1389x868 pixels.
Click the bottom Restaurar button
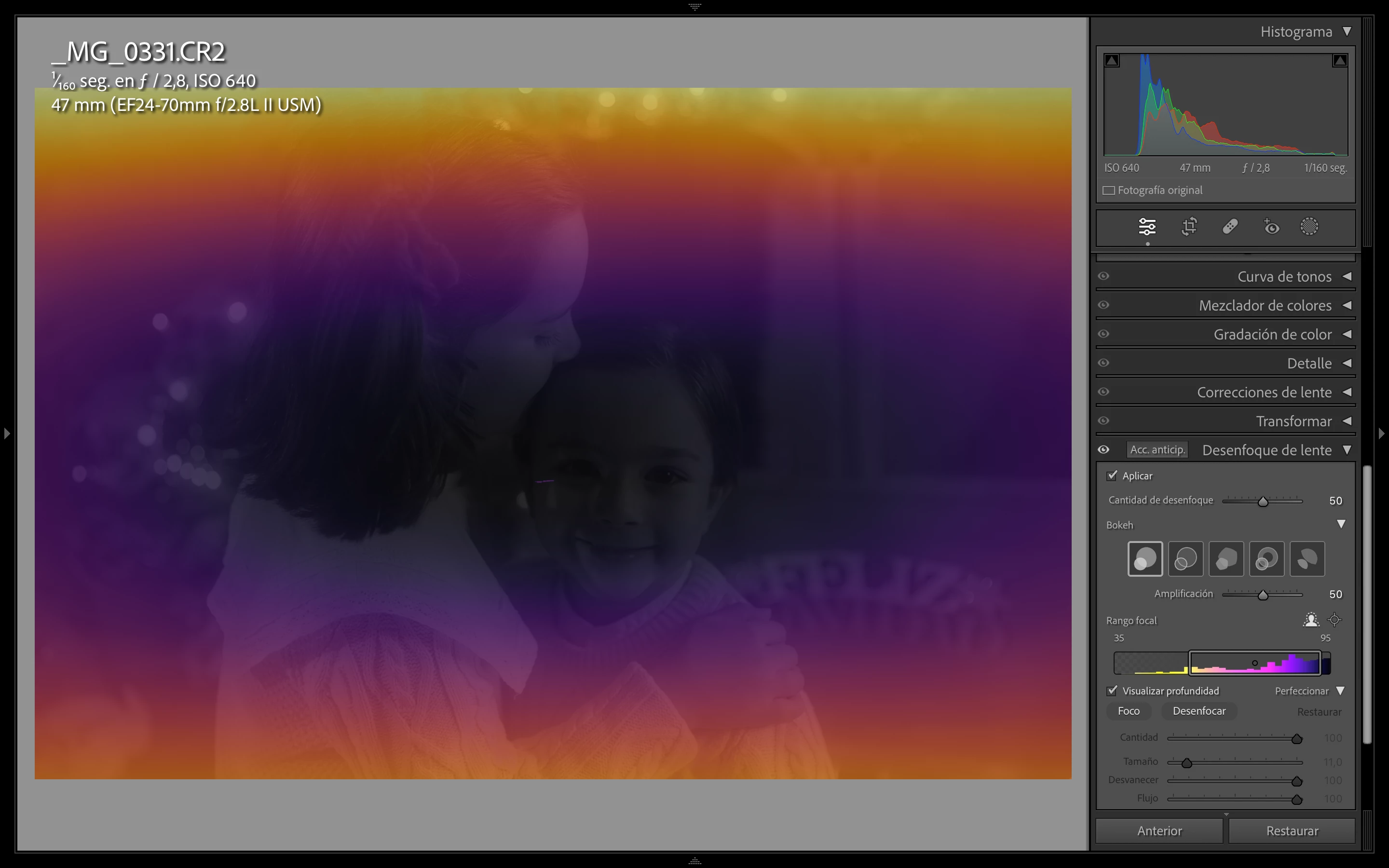[x=1292, y=831]
